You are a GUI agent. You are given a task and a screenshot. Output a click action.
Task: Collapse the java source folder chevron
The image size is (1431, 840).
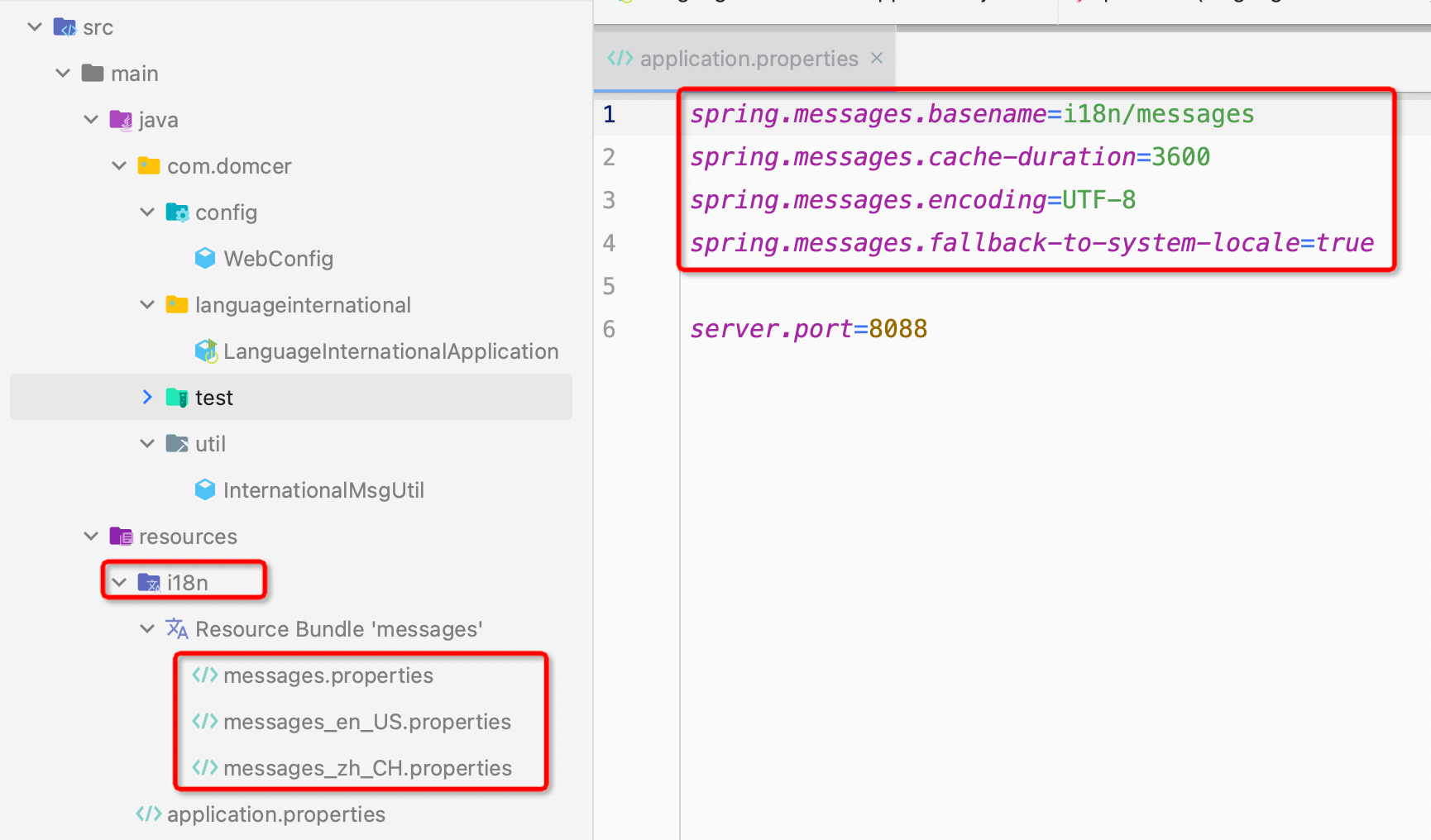pos(91,120)
